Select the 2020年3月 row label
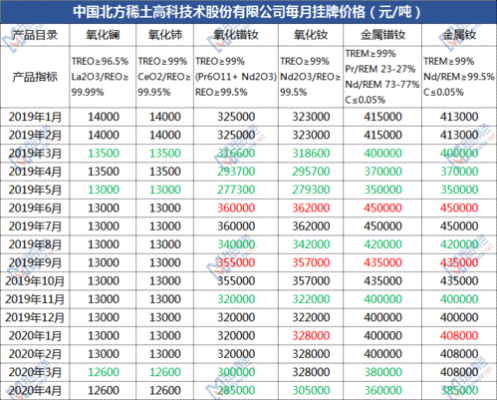 pyautogui.click(x=35, y=372)
